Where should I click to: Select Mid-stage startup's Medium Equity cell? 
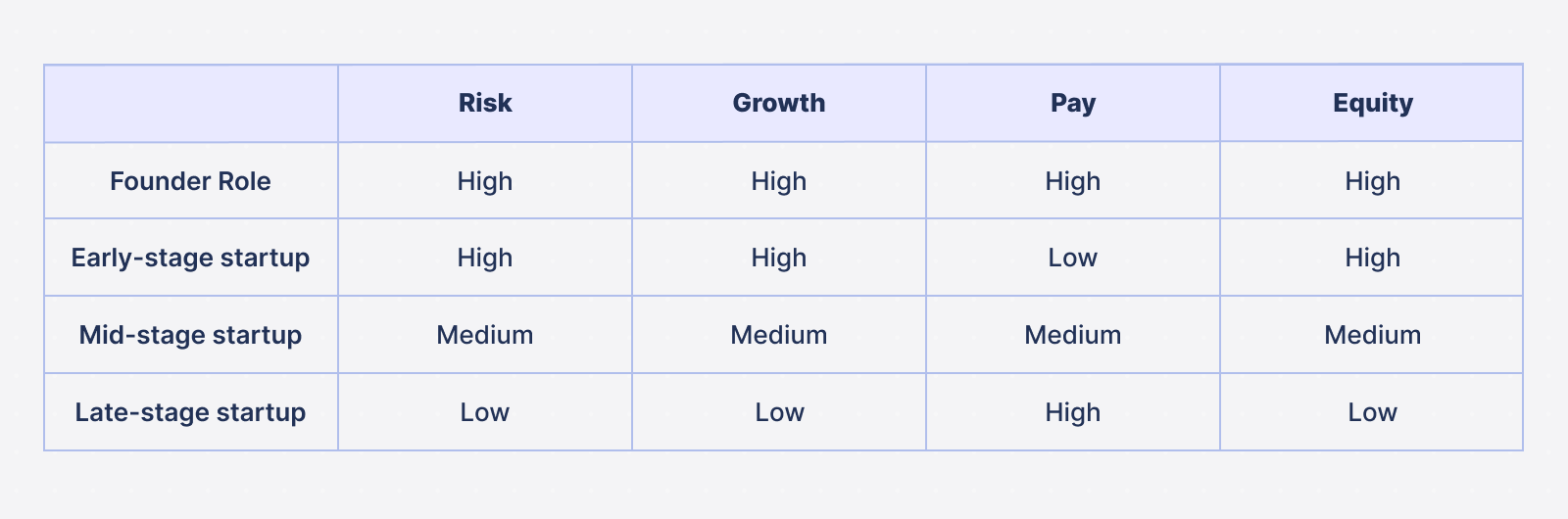(x=1372, y=335)
